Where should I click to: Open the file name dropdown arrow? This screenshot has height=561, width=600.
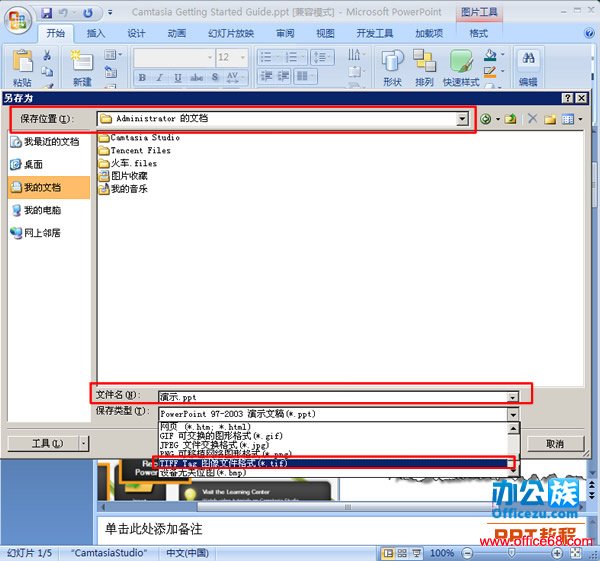click(512, 397)
